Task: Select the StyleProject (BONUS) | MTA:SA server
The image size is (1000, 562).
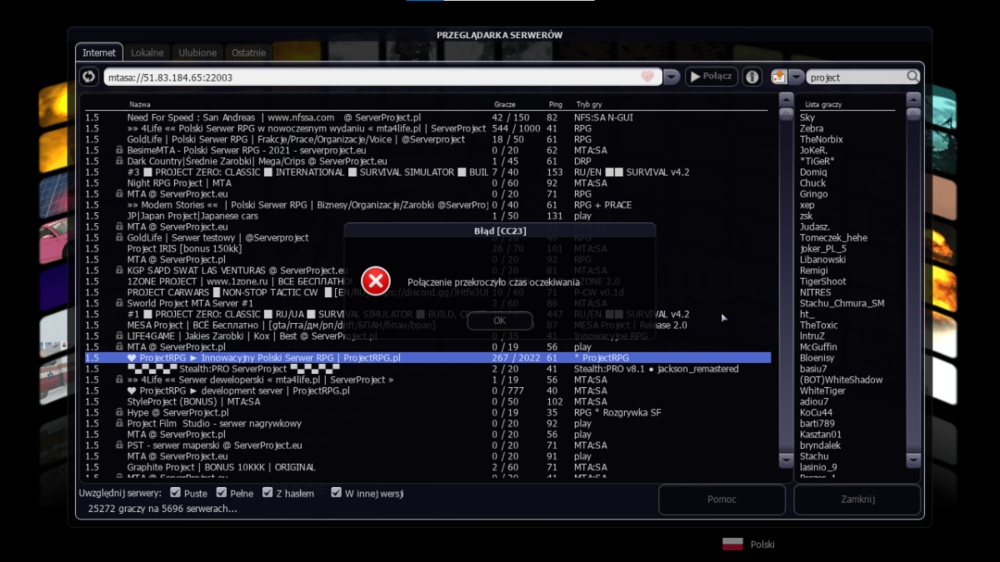Action: (427, 401)
